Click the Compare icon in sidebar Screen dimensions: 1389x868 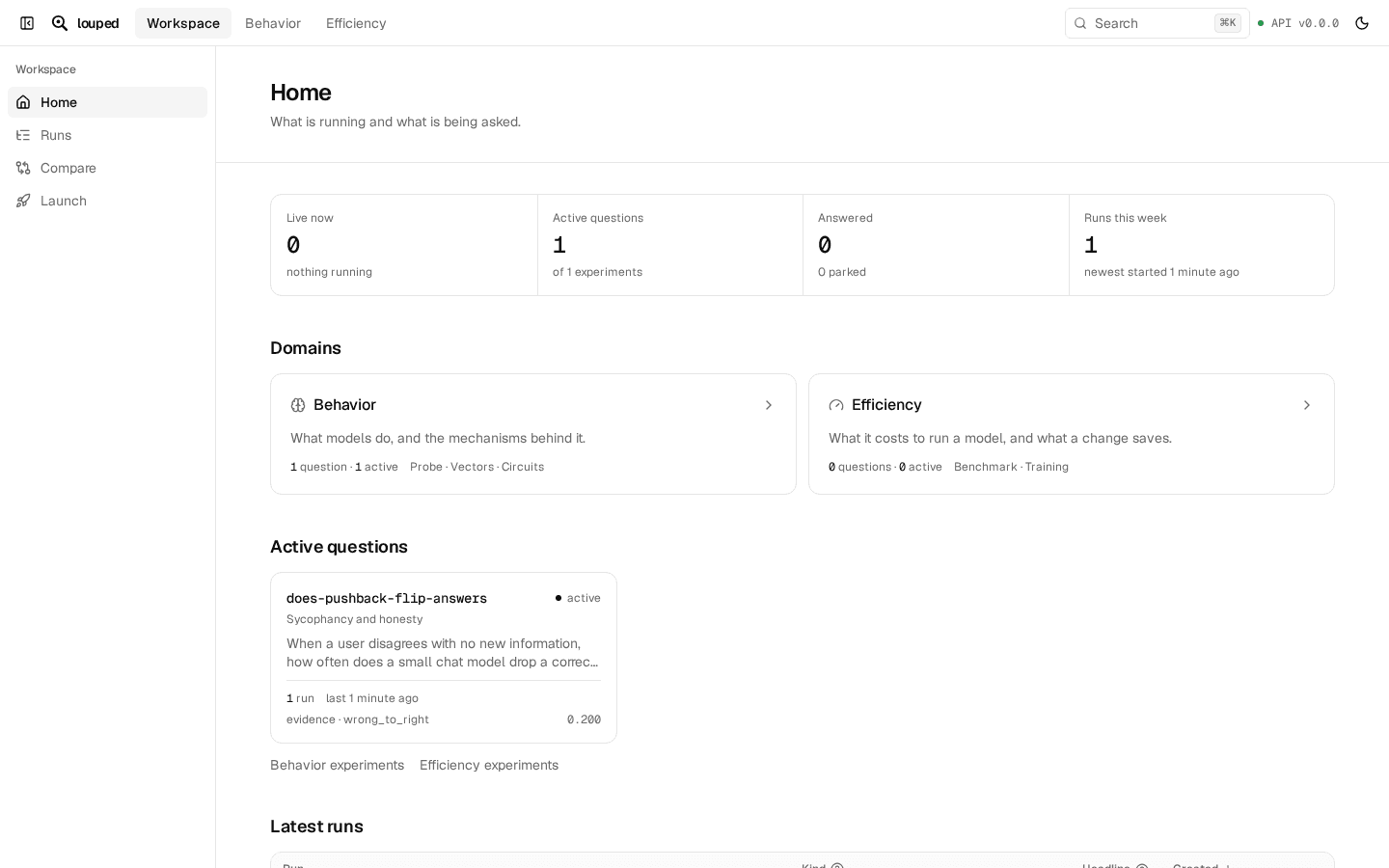(x=23, y=168)
